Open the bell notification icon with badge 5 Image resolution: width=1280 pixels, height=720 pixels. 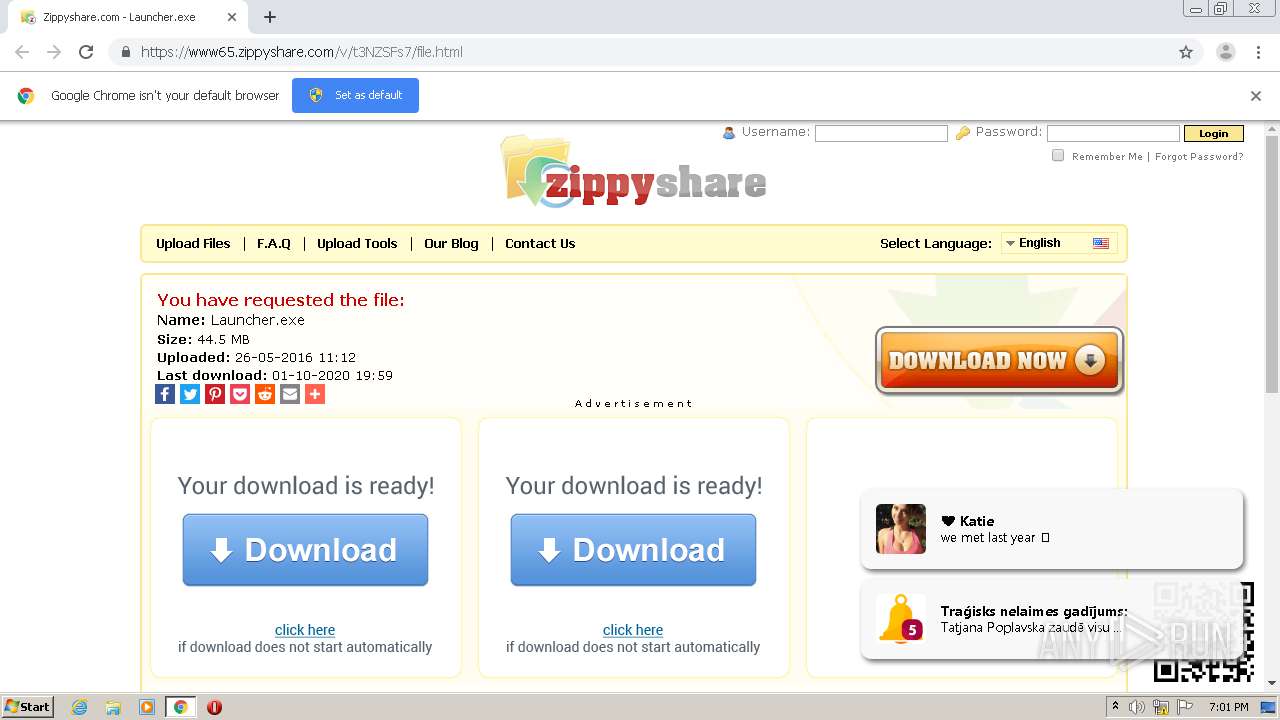coord(899,618)
